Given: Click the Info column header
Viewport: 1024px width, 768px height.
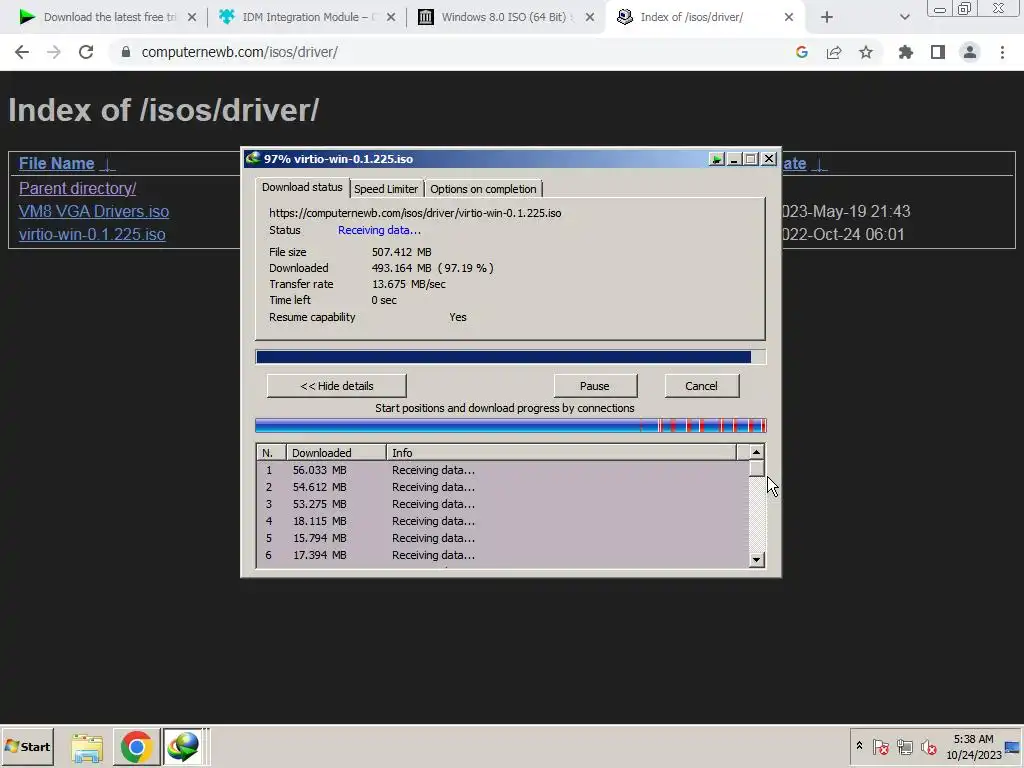Looking at the screenshot, I should click(x=561, y=453).
